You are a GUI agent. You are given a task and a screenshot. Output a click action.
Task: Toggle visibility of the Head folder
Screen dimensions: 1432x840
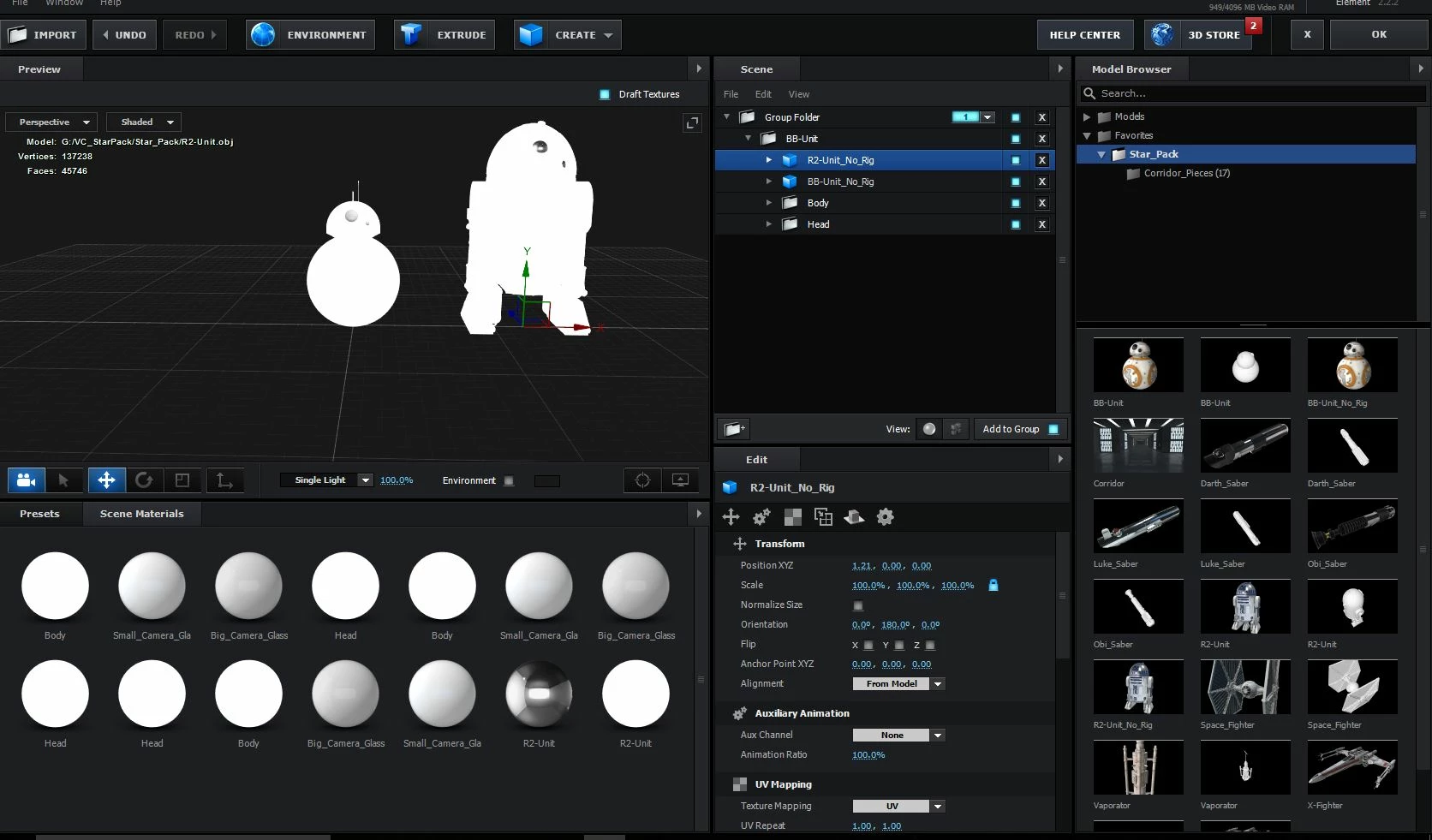(x=1016, y=224)
